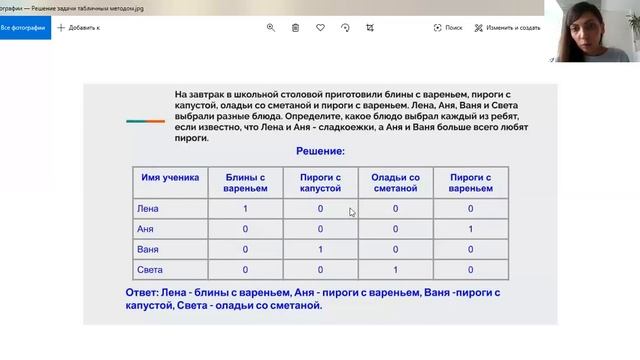Click the 'Лена' row name cell
This screenshot has width=640, height=360.
tap(170, 209)
